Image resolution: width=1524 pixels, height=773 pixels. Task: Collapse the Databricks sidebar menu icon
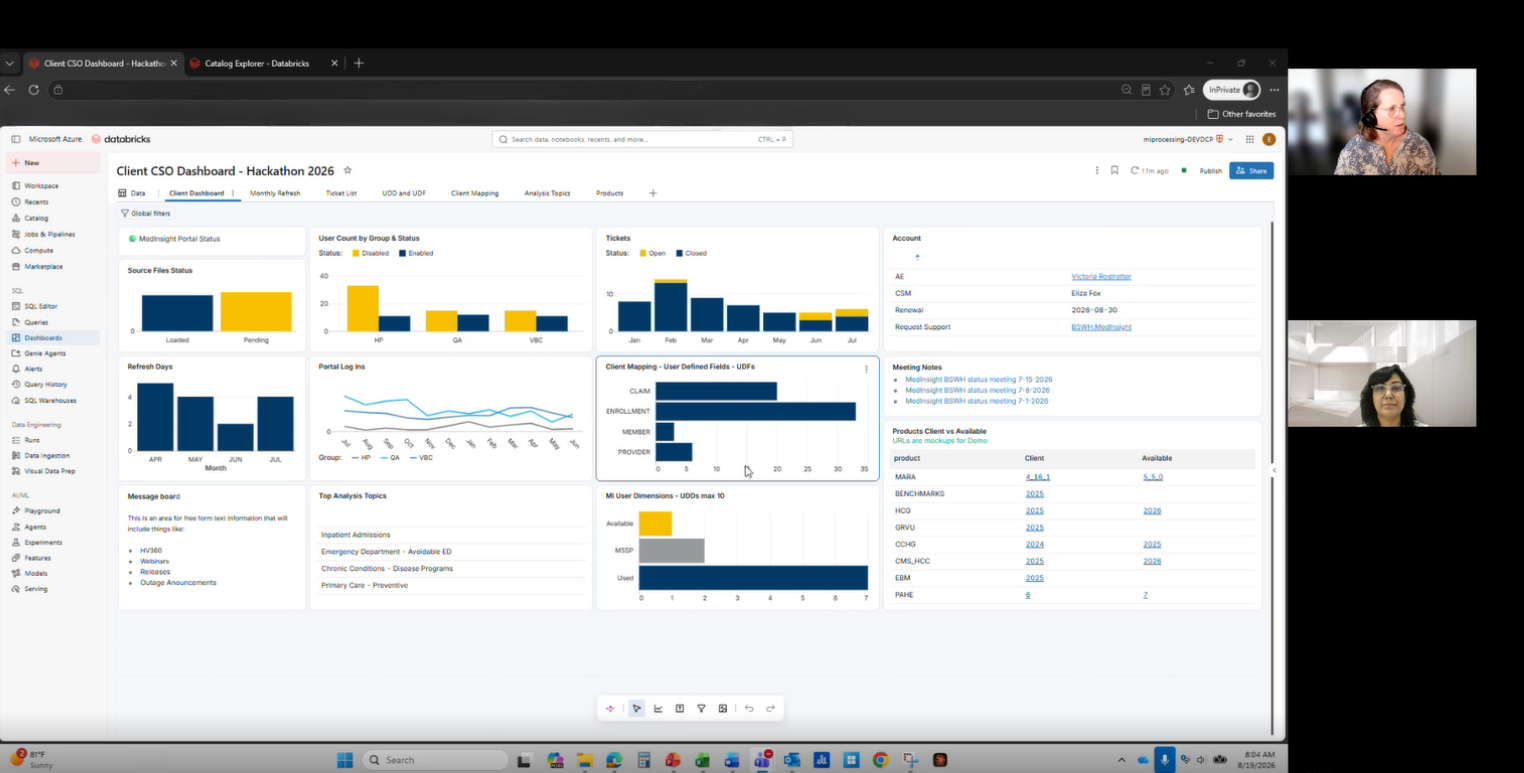pyautogui.click(x=16, y=139)
